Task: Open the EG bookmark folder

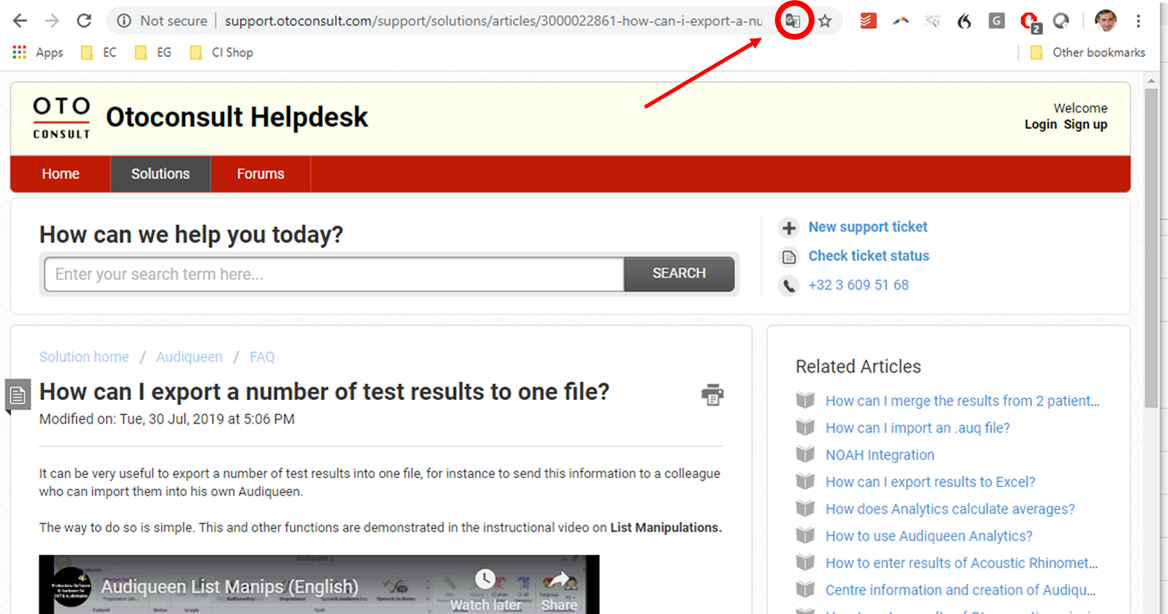Action: point(153,52)
